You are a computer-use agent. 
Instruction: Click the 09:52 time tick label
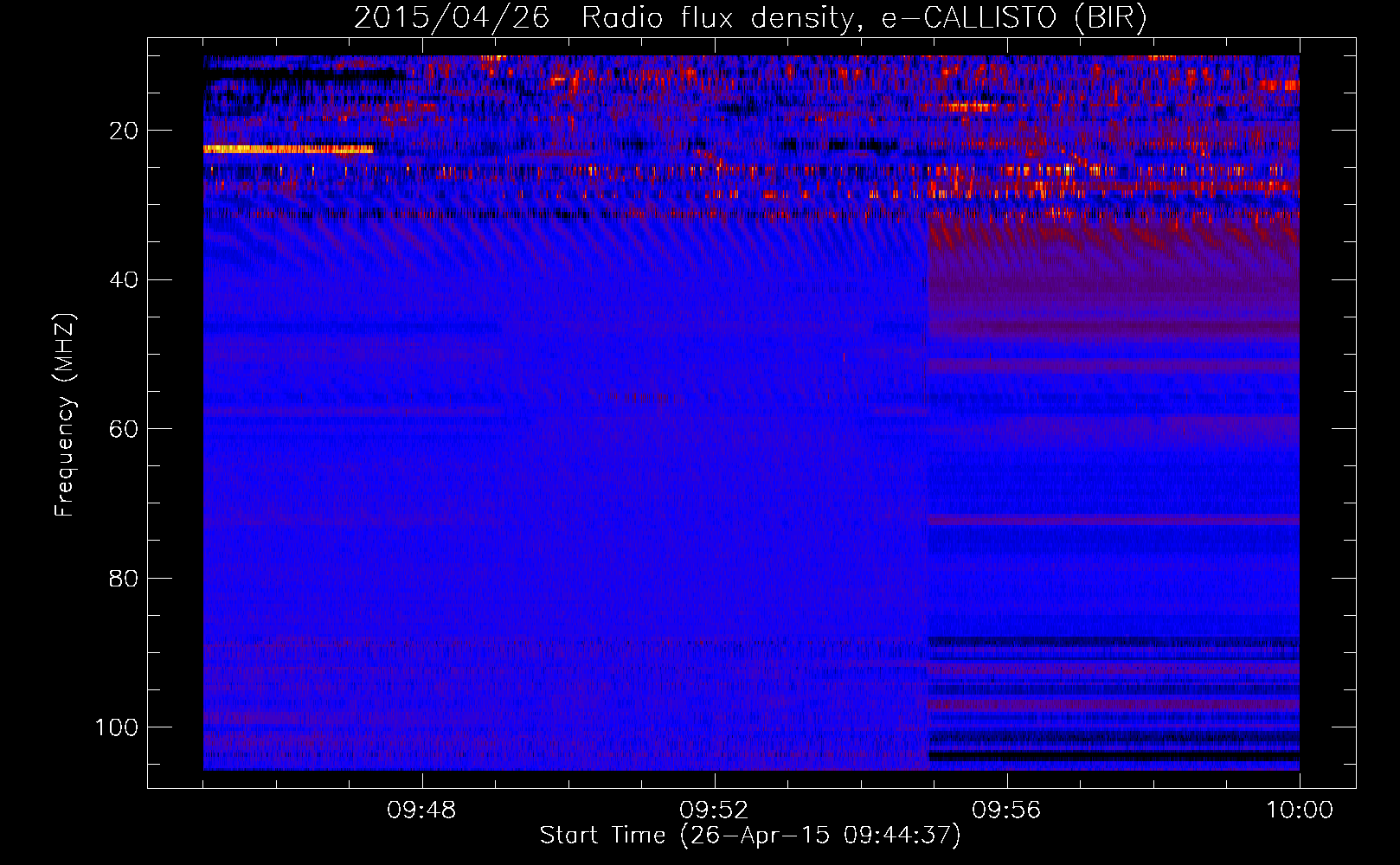click(x=714, y=811)
